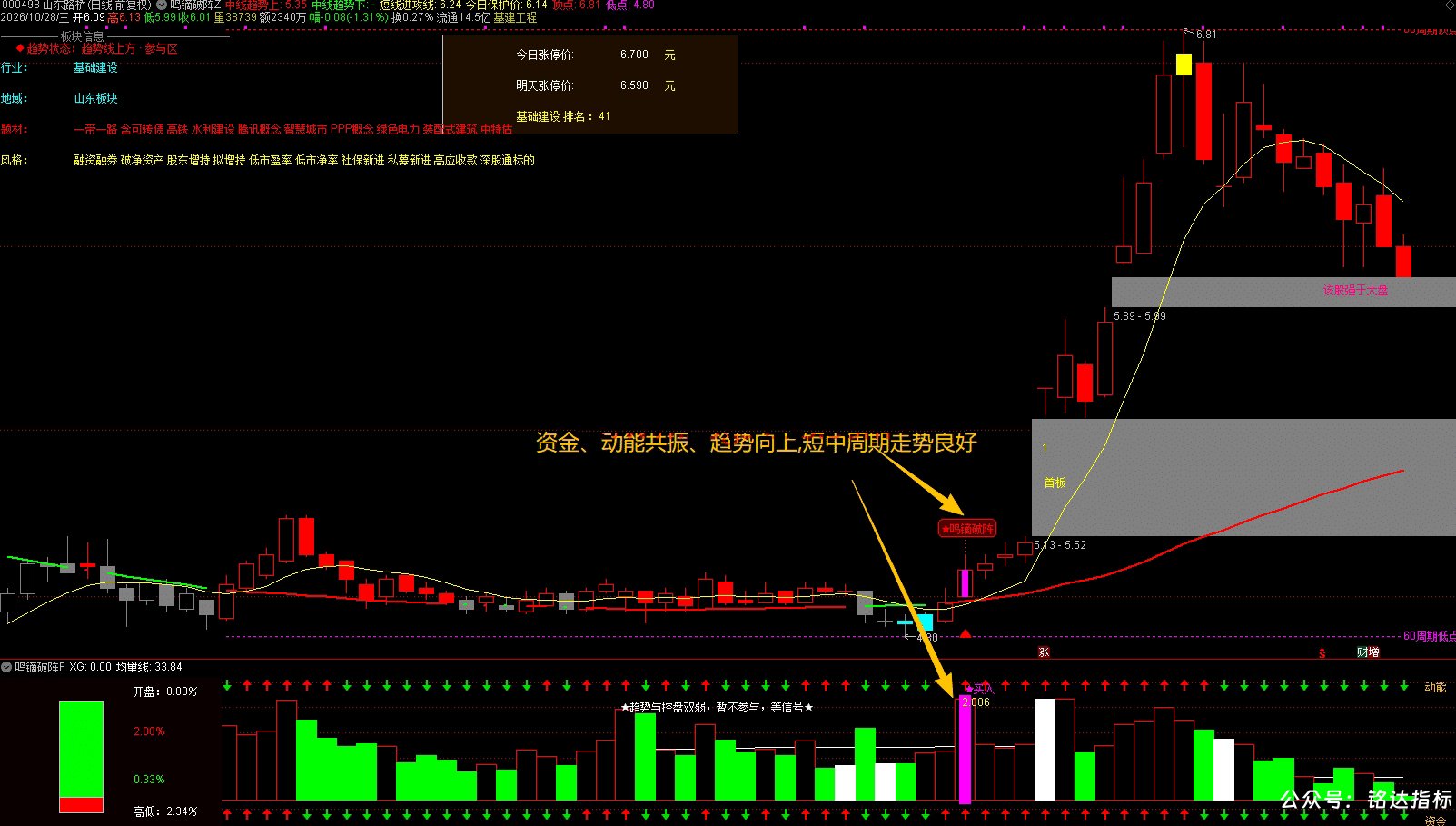The image size is (1456, 826).
Task: Click the 财增 info marker
Action: 1368,652
